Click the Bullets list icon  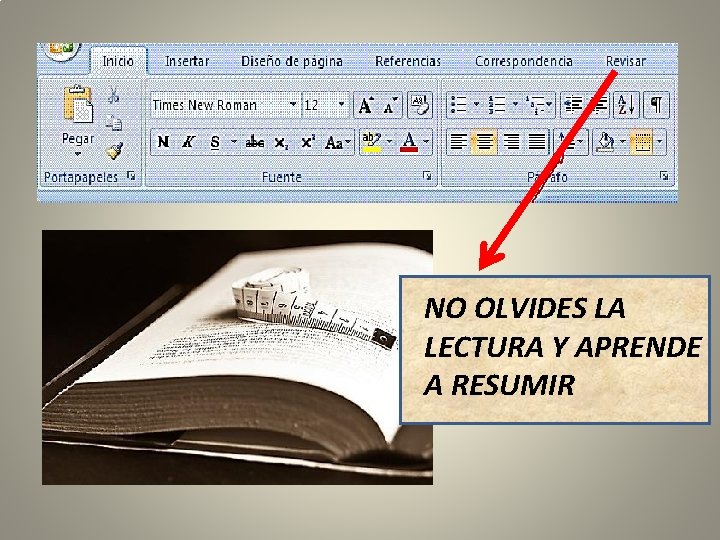click(x=459, y=105)
